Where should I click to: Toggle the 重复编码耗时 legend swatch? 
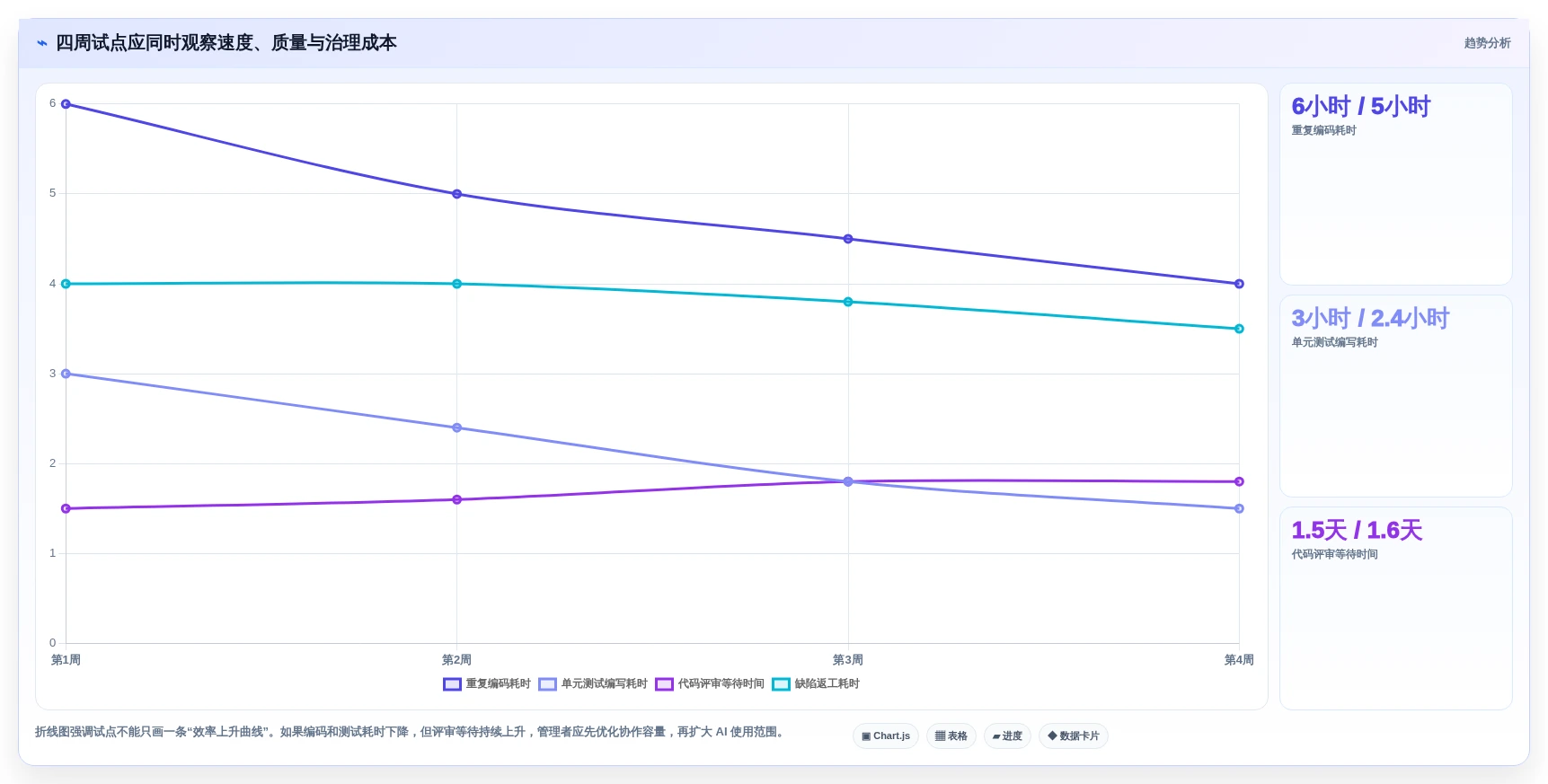click(452, 684)
